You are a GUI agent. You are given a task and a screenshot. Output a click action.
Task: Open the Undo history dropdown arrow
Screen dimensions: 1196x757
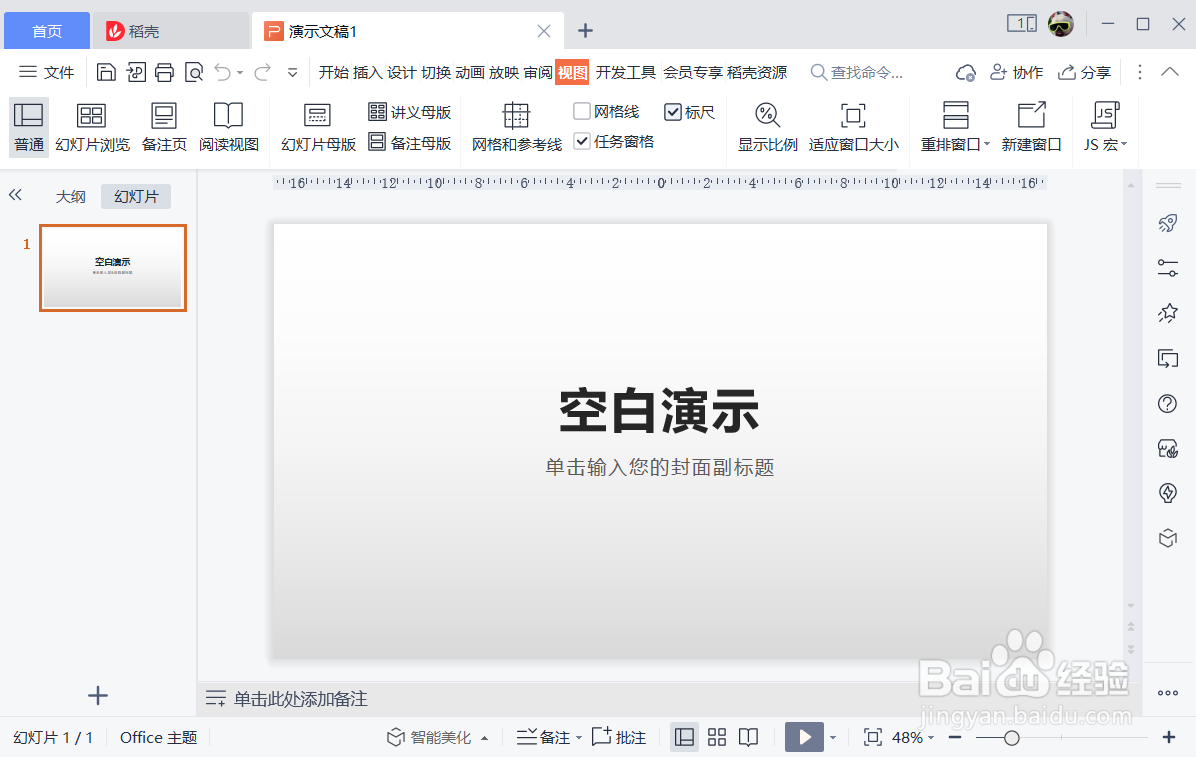[x=240, y=73]
